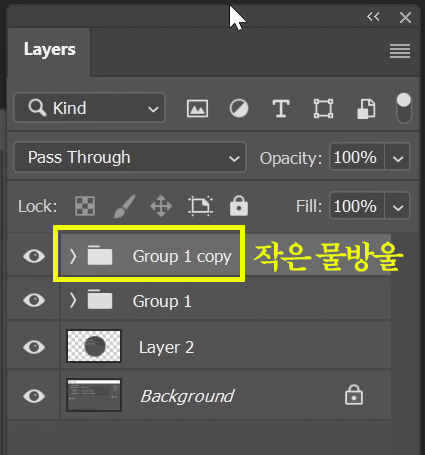
Task: Select the Layer 2 name
Action: [x=166, y=348]
